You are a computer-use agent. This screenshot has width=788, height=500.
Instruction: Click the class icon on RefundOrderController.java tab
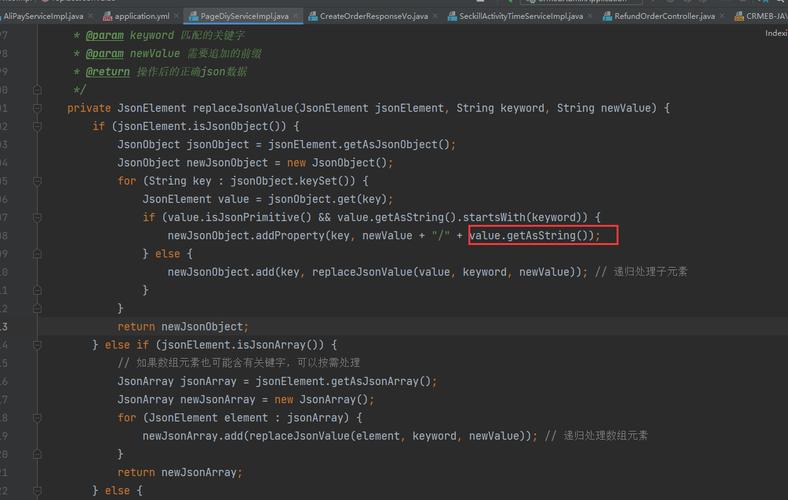click(607, 17)
